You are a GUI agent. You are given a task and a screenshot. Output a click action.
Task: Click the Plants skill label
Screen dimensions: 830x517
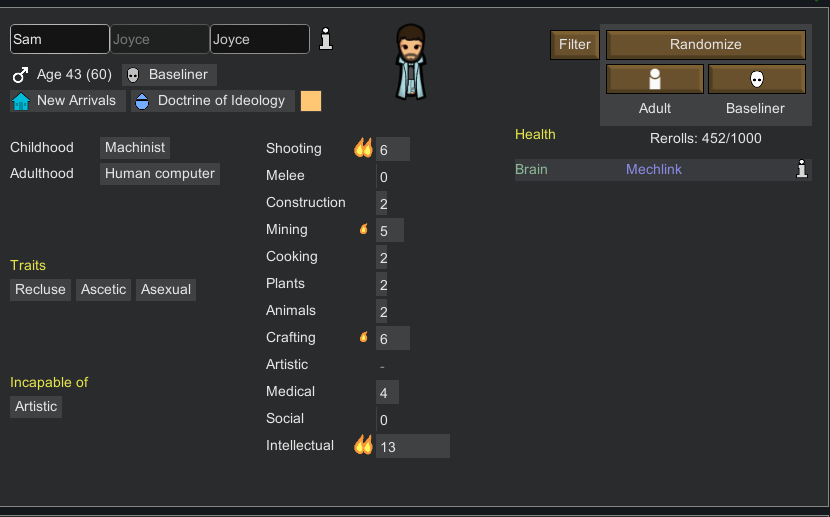click(x=285, y=283)
